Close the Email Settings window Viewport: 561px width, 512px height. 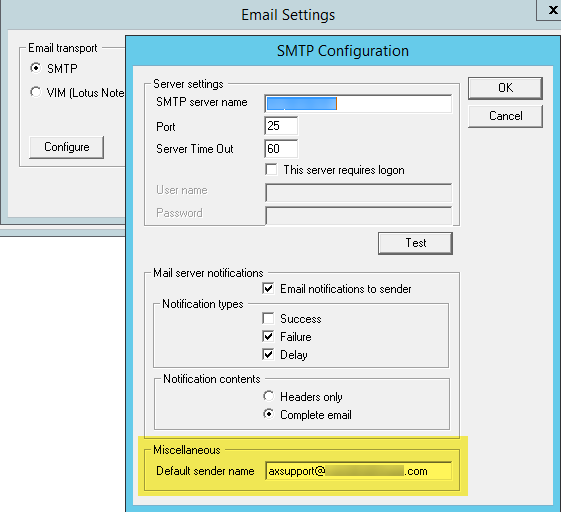click(552, 10)
